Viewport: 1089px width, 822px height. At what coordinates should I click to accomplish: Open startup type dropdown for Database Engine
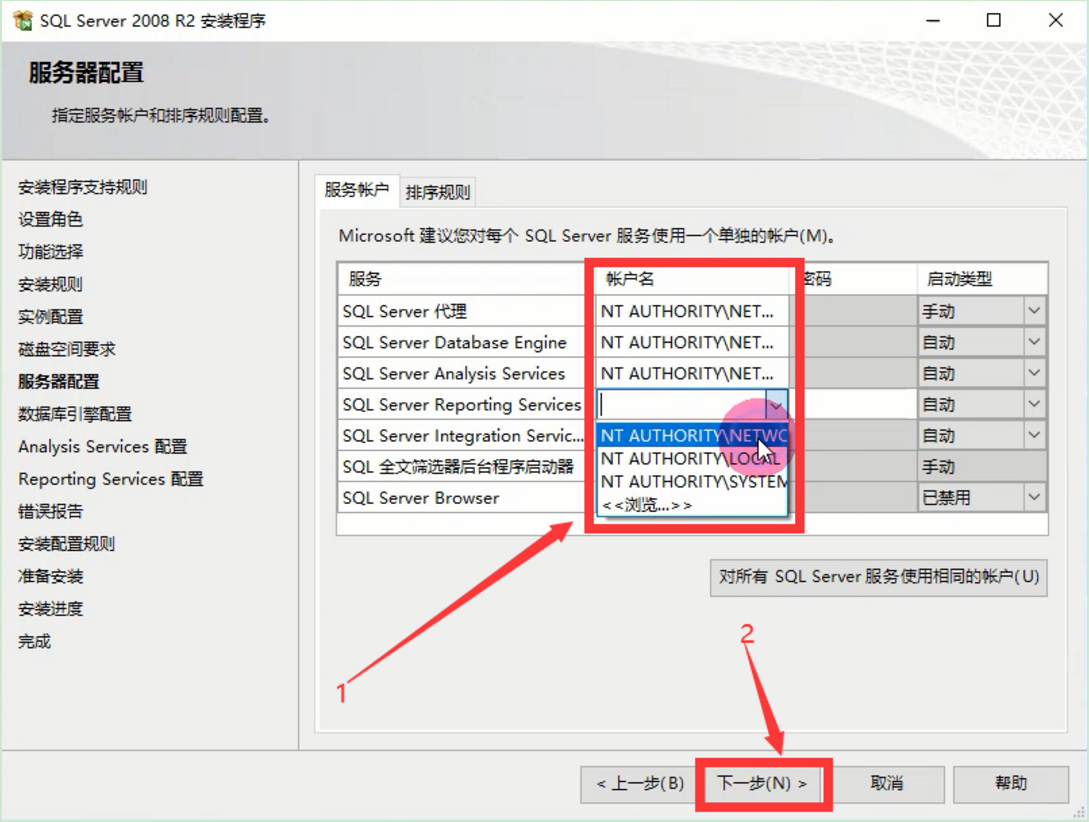(1034, 342)
